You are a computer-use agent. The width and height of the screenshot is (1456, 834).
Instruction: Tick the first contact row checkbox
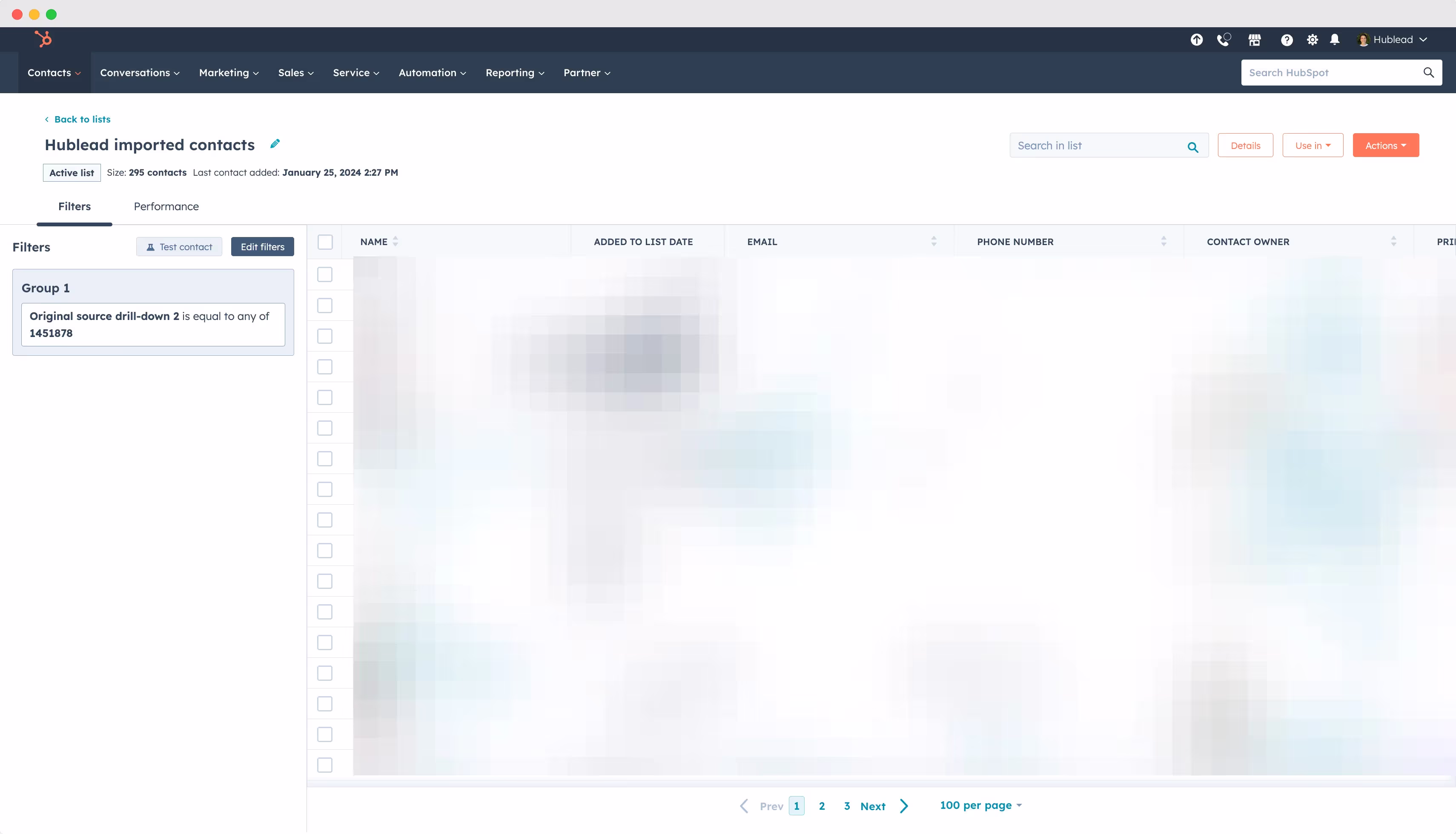[325, 274]
